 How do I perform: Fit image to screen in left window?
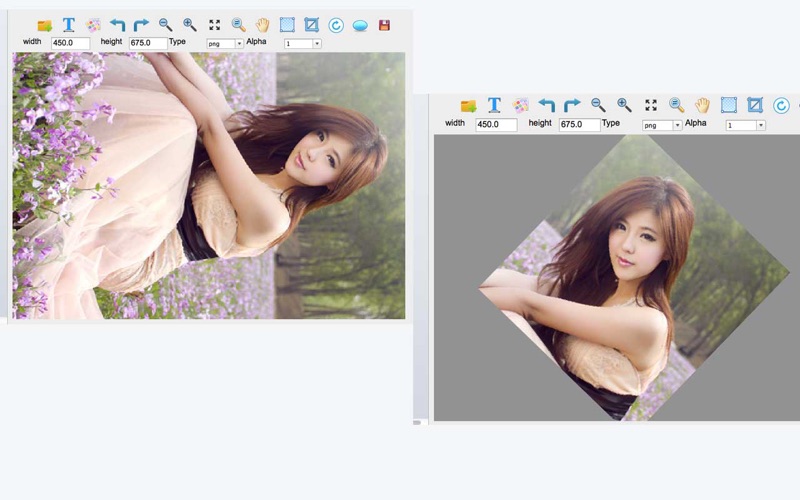tap(215, 24)
